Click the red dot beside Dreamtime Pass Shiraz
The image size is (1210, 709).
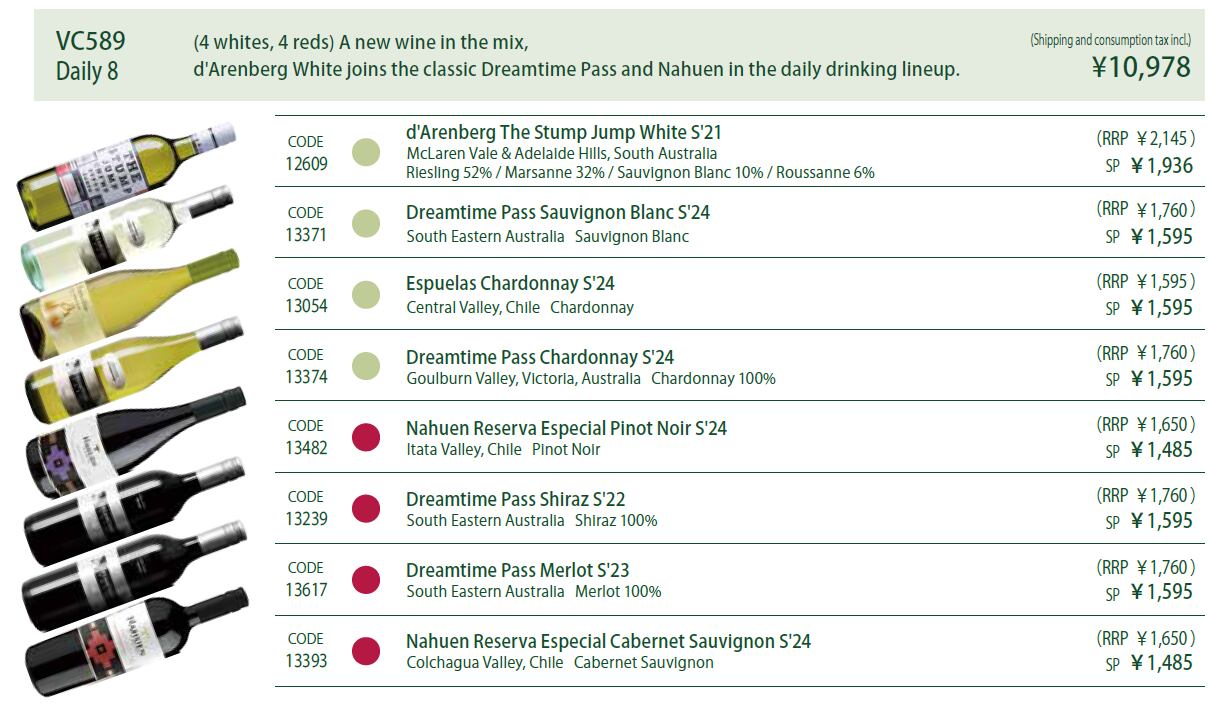pyautogui.click(x=366, y=508)
